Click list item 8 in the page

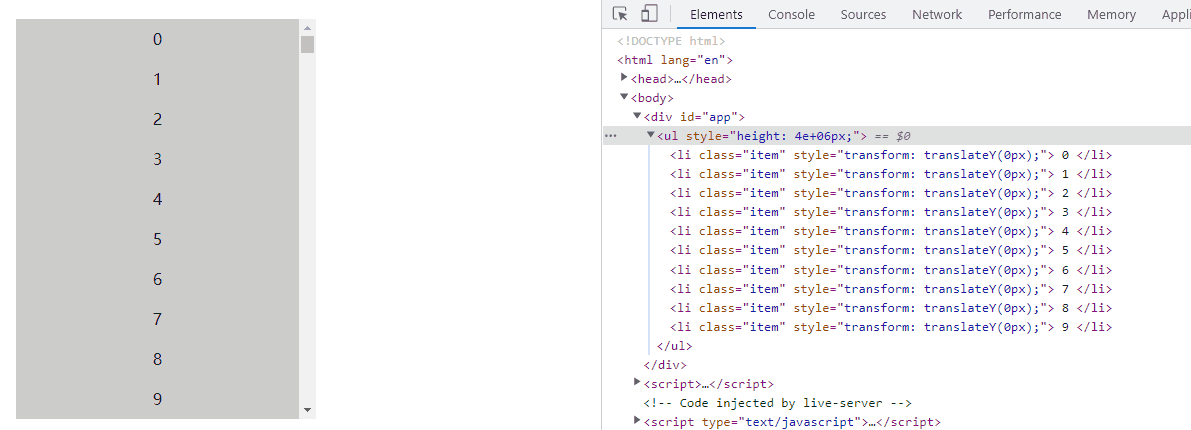pos(157,359)
